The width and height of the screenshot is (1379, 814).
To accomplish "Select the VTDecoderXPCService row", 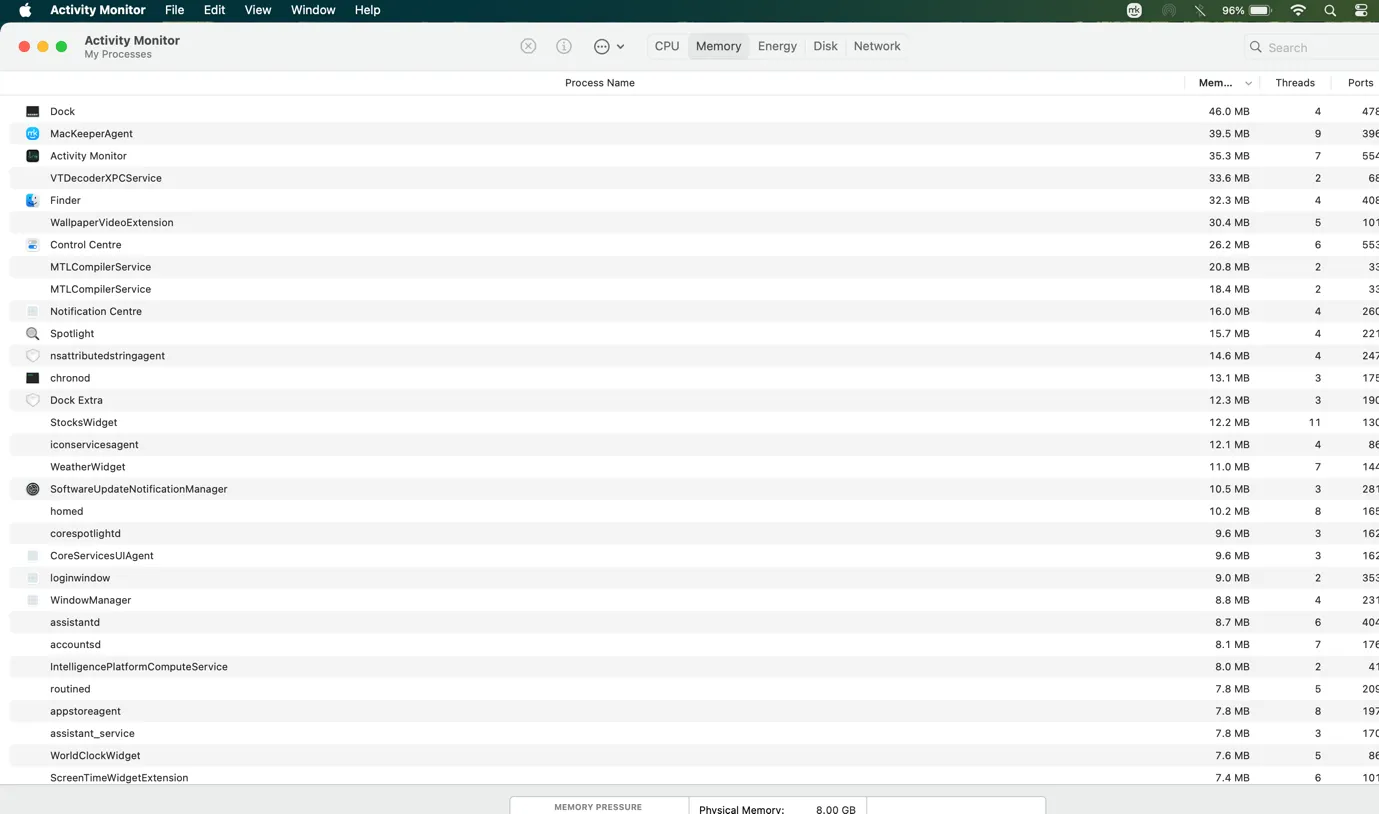I will pos(694,178).
